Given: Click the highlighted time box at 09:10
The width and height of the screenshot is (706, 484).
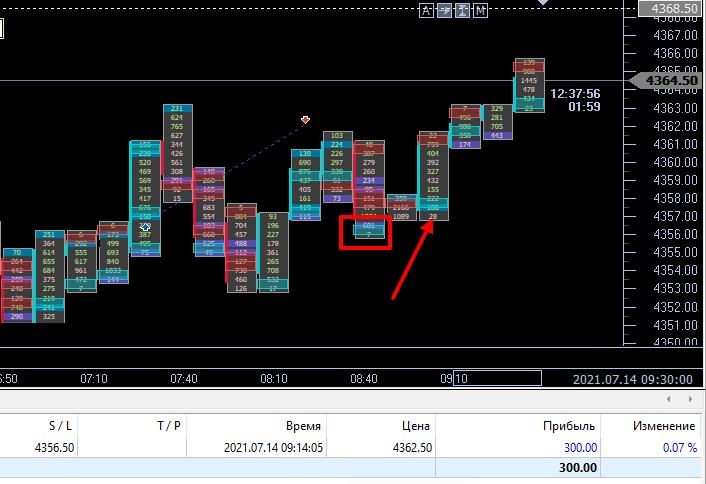Looking at the screenshot, I should point(497,378).
